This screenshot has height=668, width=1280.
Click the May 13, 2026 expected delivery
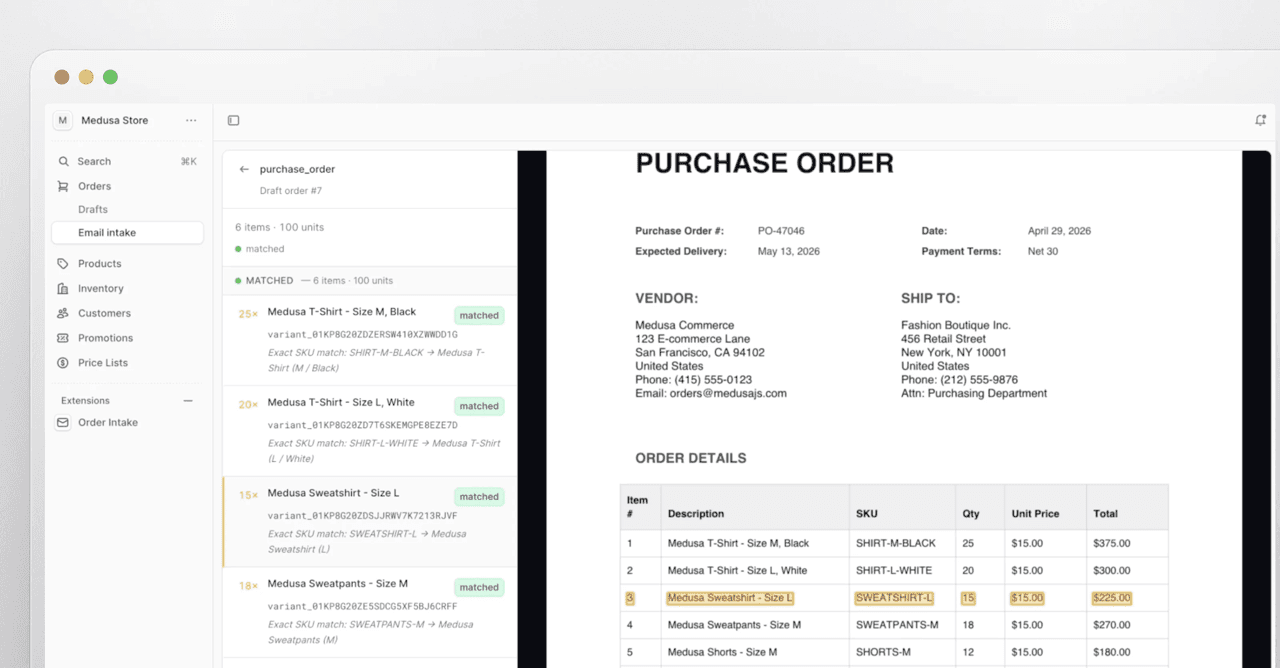pos(789,252)
